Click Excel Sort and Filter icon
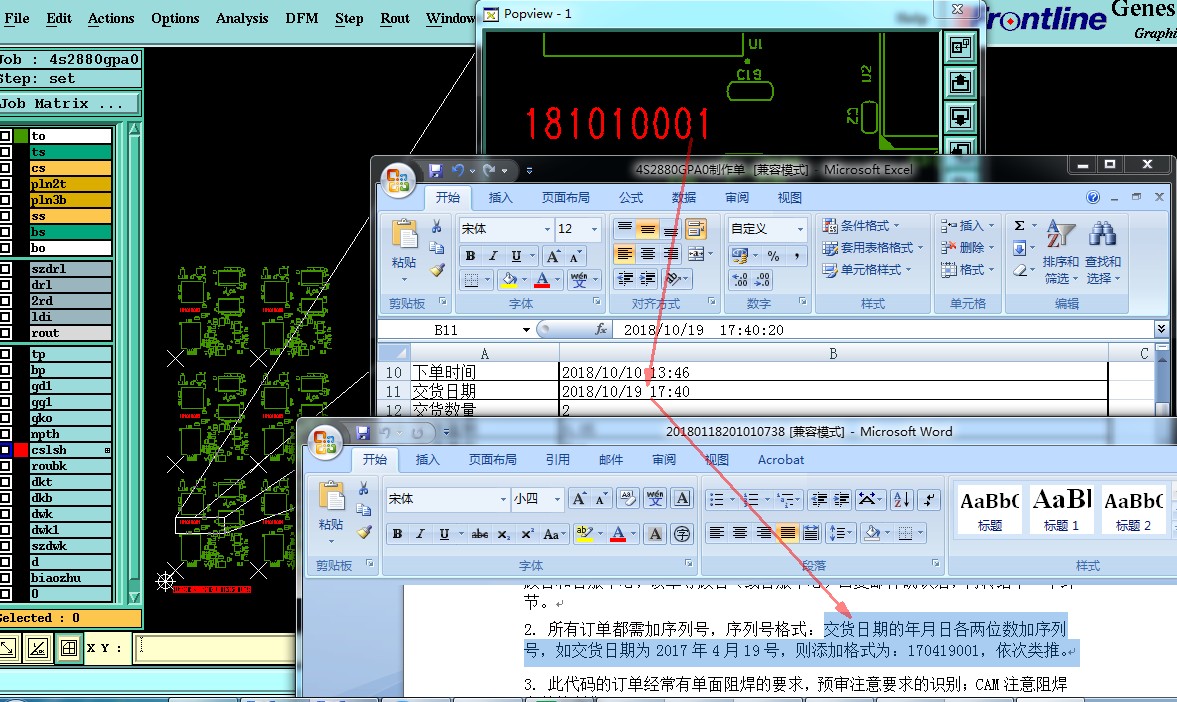 pos(1061,234)
